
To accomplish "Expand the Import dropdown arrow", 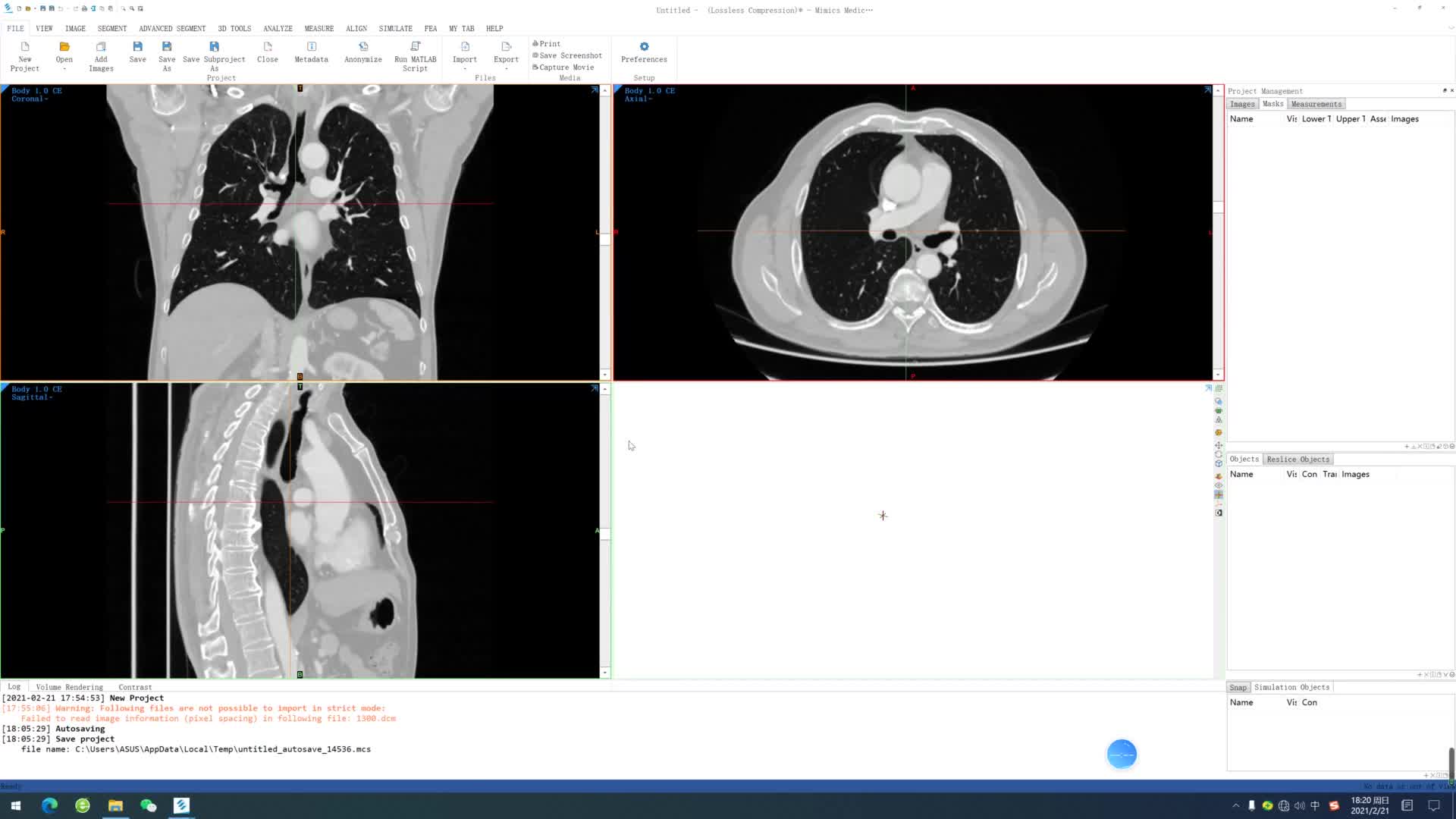I will pos(465,69).
